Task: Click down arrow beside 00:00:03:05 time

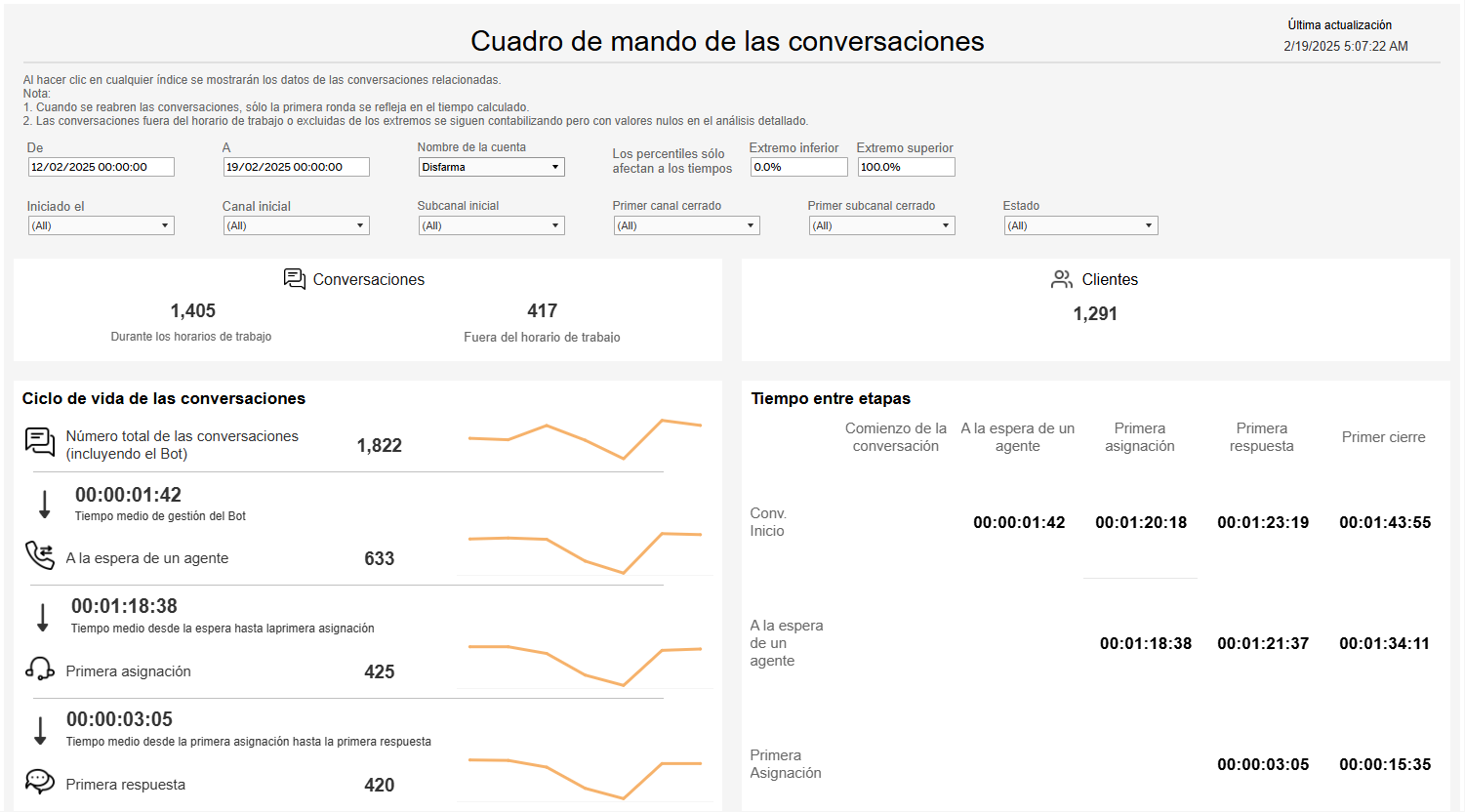Action: [x=41, y=730]
